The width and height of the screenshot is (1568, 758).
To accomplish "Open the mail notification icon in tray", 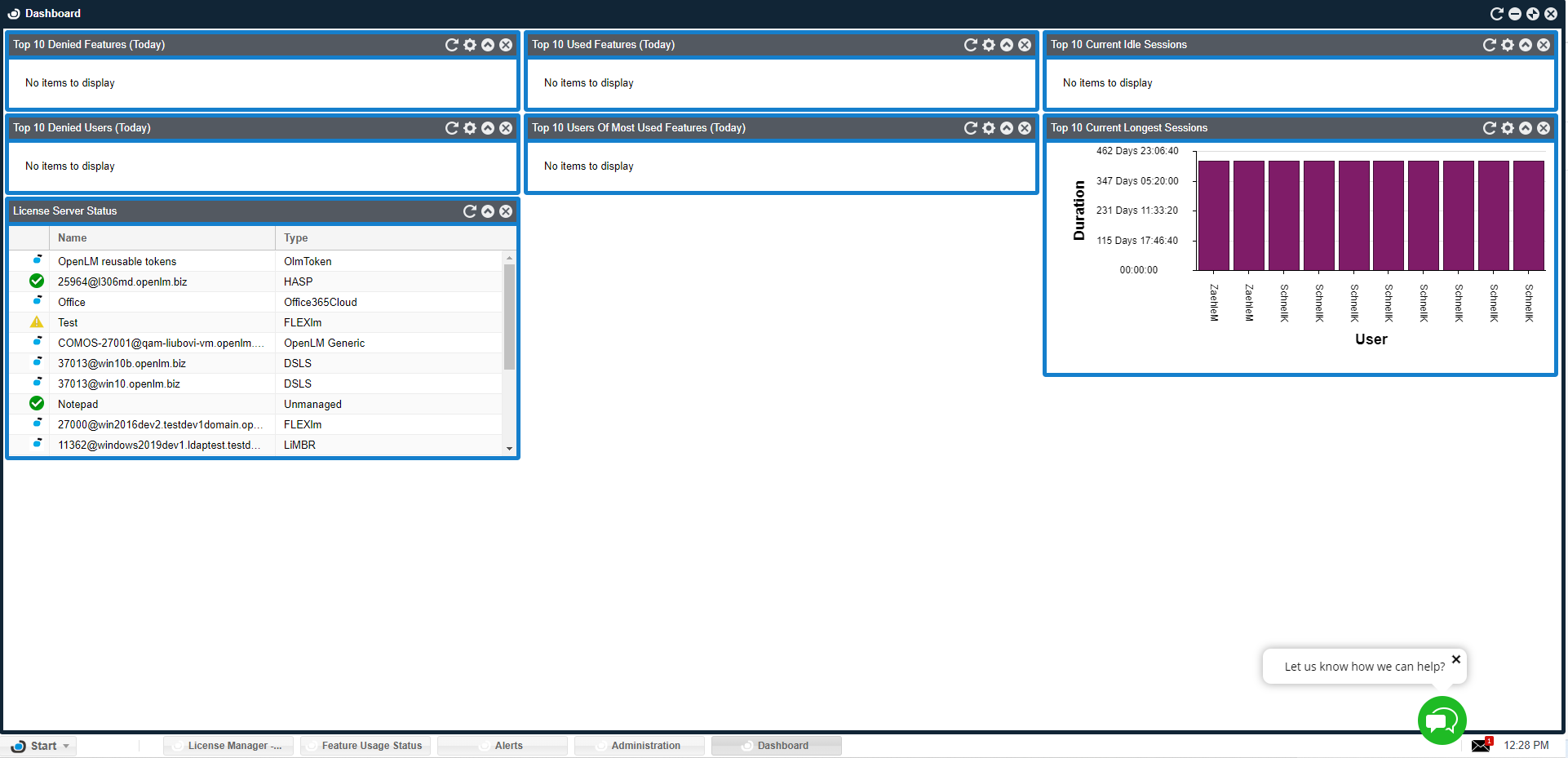I will (x=1481, y=745).
